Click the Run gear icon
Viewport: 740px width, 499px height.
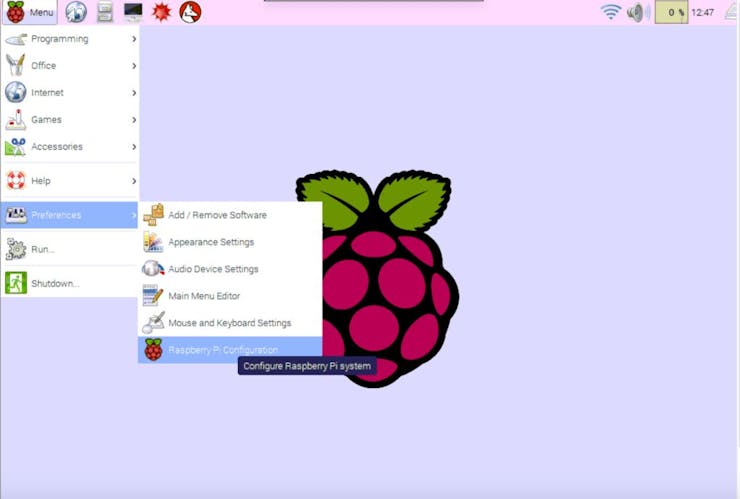[x=16, y=249]
